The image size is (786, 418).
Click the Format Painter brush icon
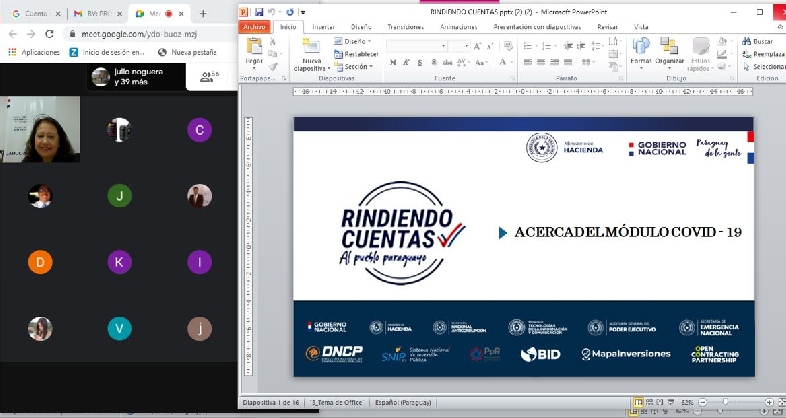[x=273, y=66]
